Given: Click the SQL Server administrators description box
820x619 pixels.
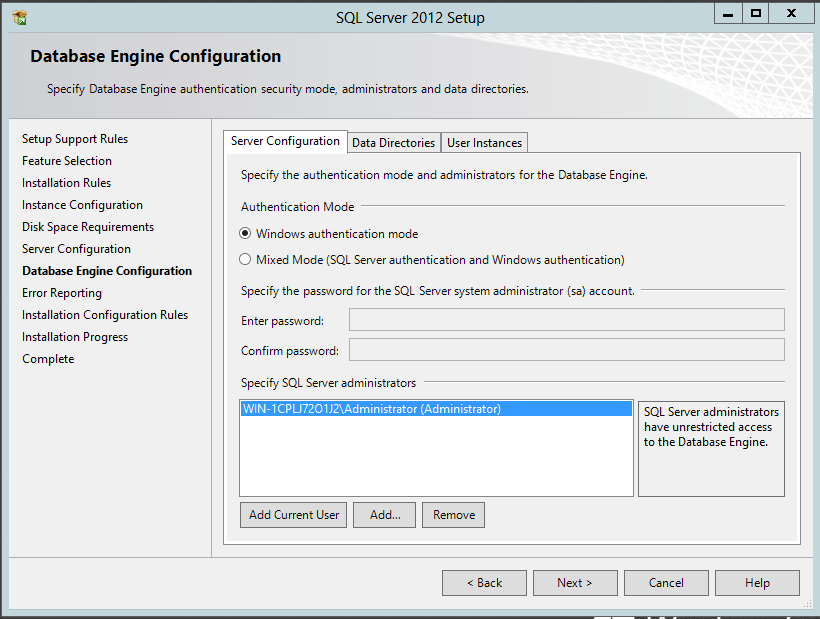Looking at the screenshot, I should point(711,449).
